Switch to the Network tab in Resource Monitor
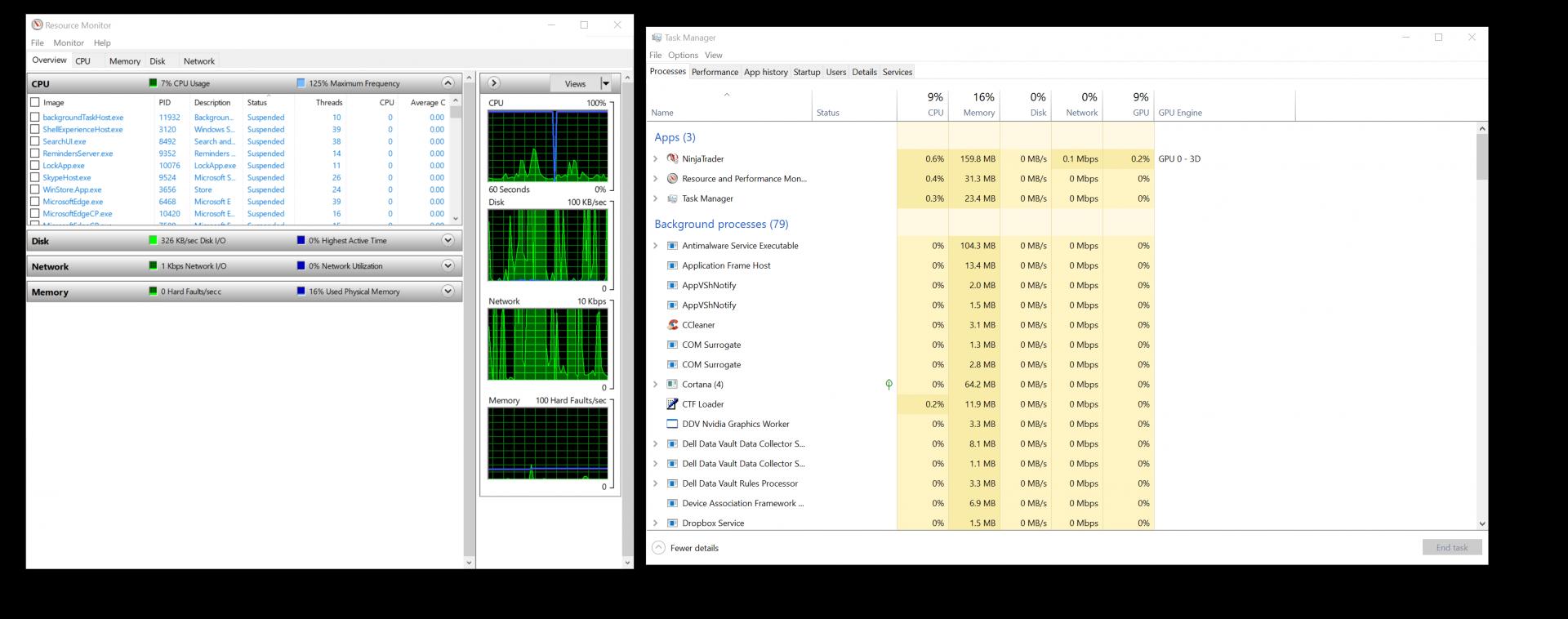 [199, 61]
